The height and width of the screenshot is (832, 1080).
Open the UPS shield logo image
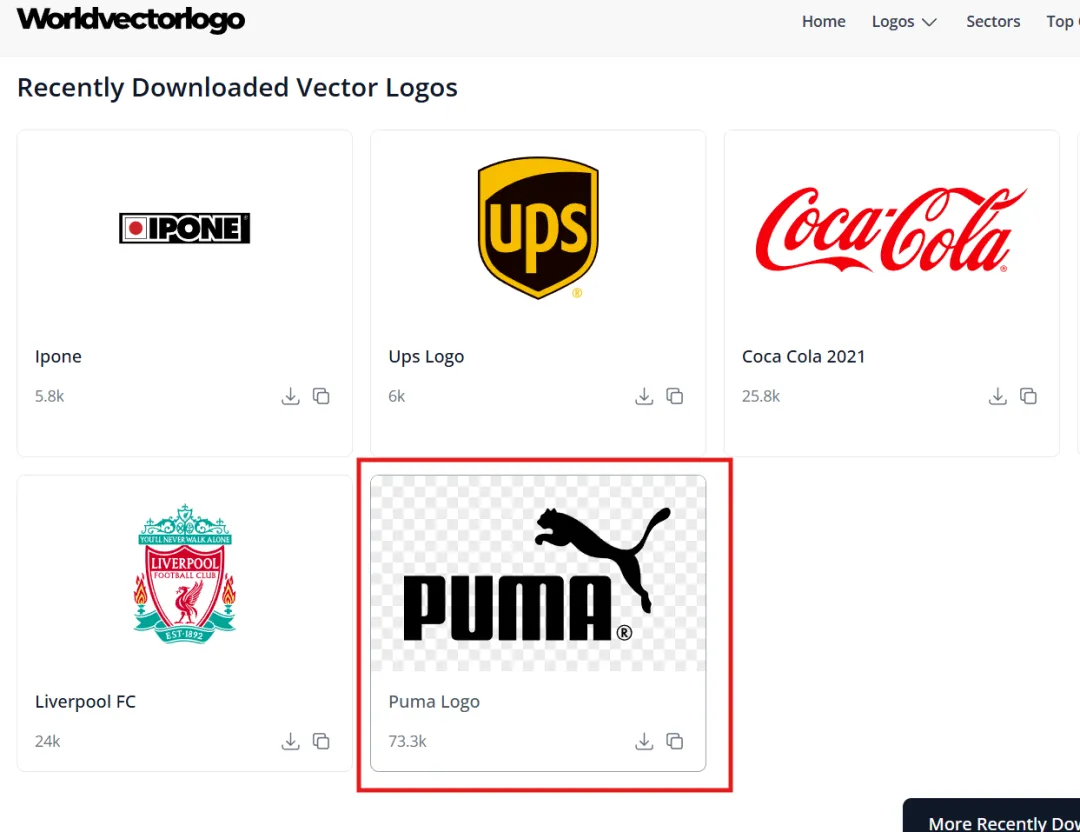click(x=538, y=228)
